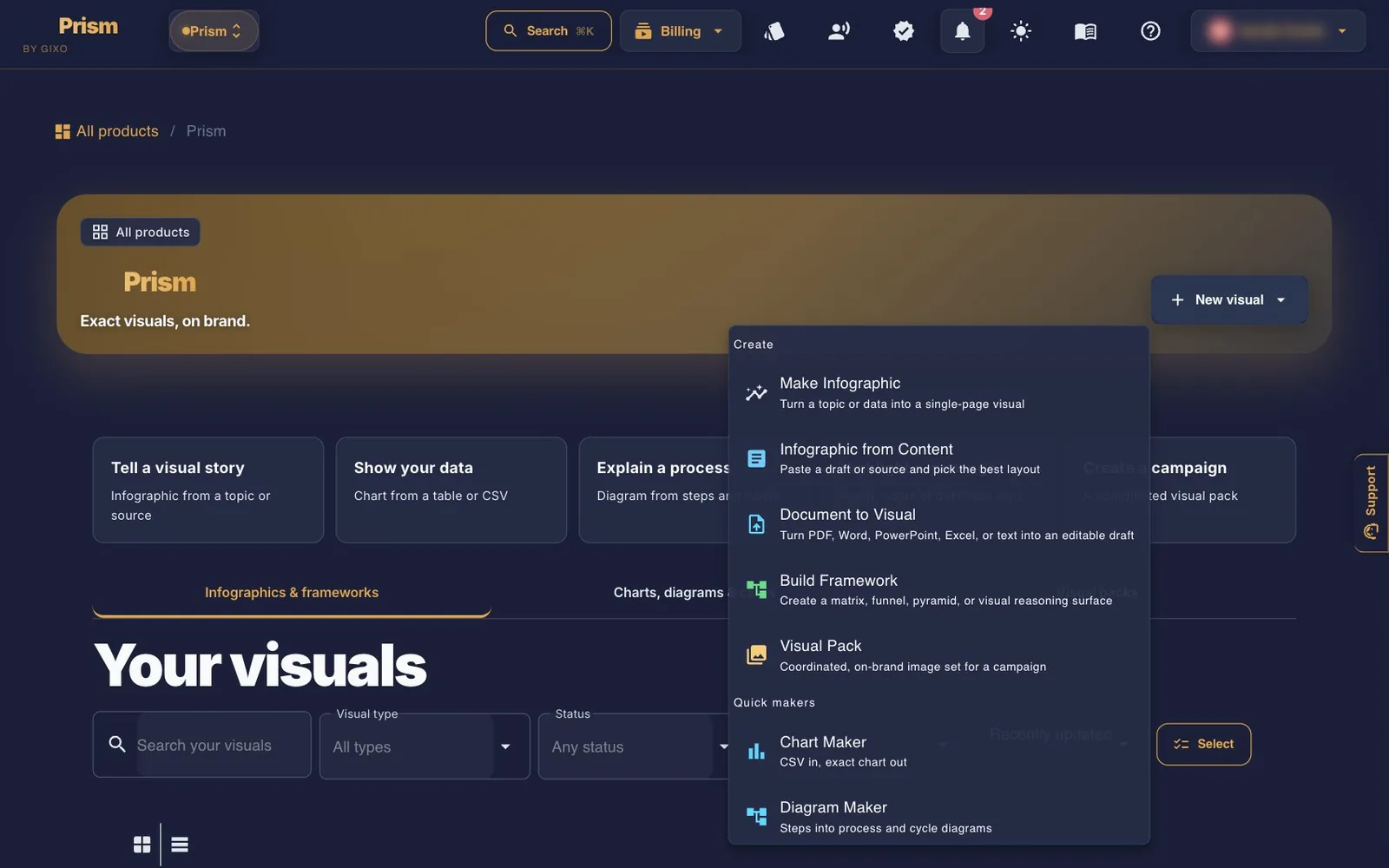Select Build Framework option
This screenshot has height=868, width=1389.
tap(938, 589)
